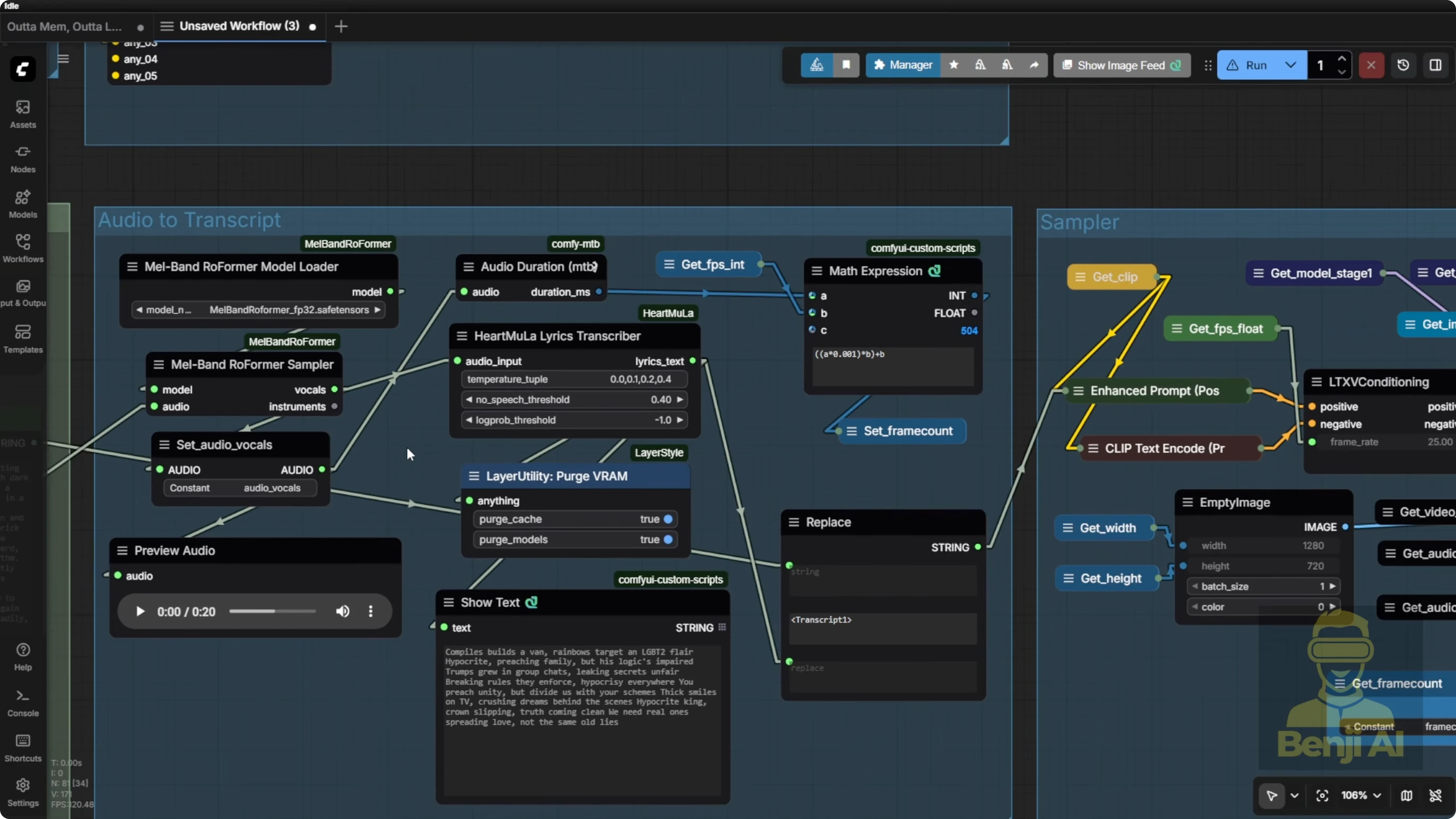
Task: Click the Preview Audio progress slider
Action: [x=273, y=612]
